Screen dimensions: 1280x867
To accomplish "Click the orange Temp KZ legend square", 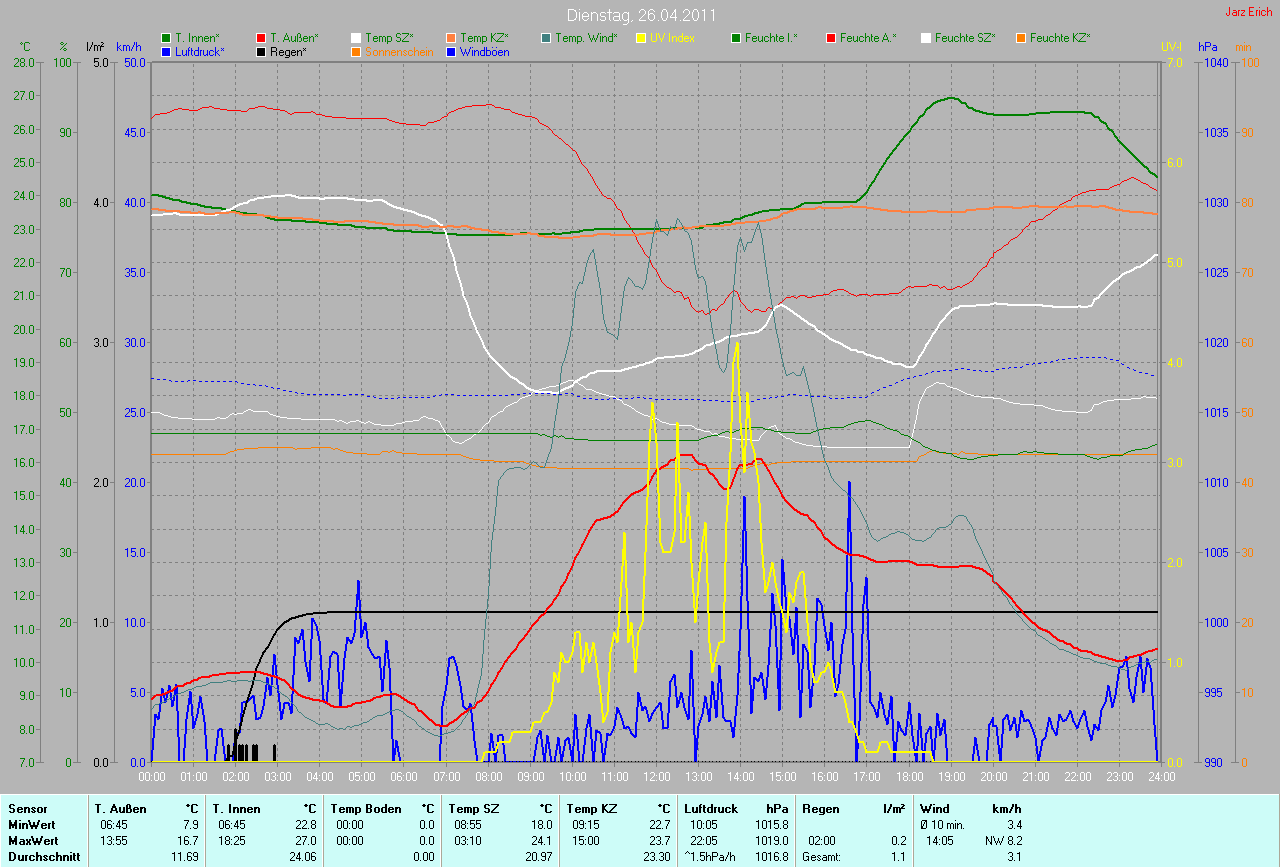I will tap(452, 38).
